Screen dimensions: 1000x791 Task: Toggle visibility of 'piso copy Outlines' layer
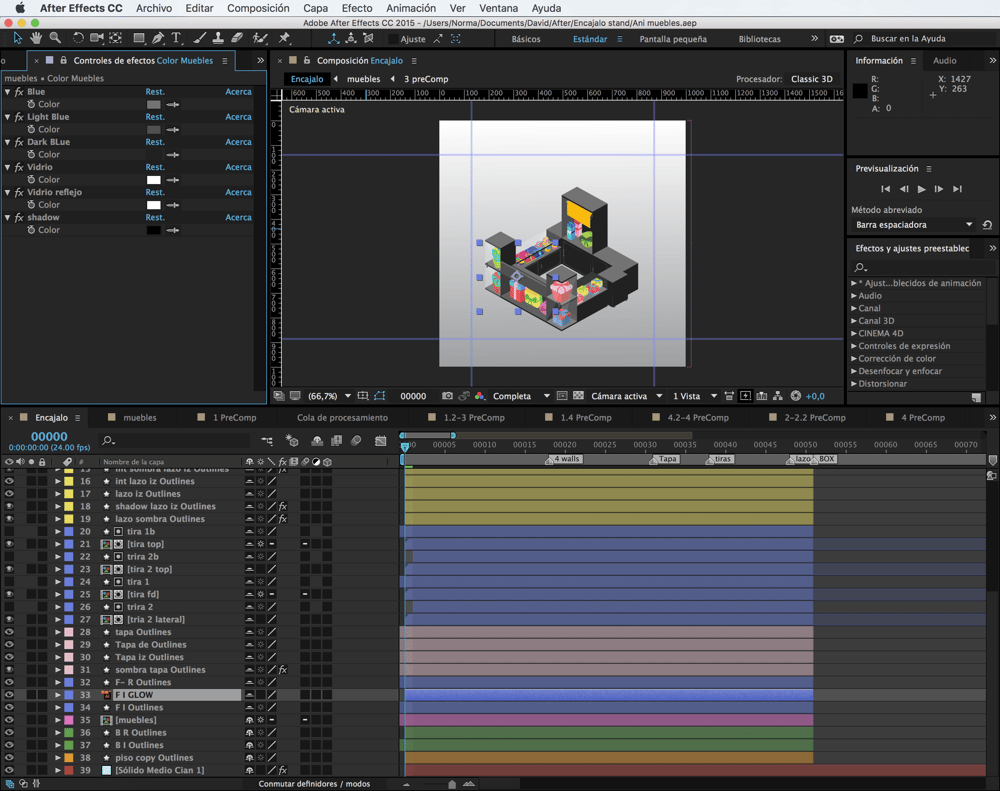click(x=9, y=758)
